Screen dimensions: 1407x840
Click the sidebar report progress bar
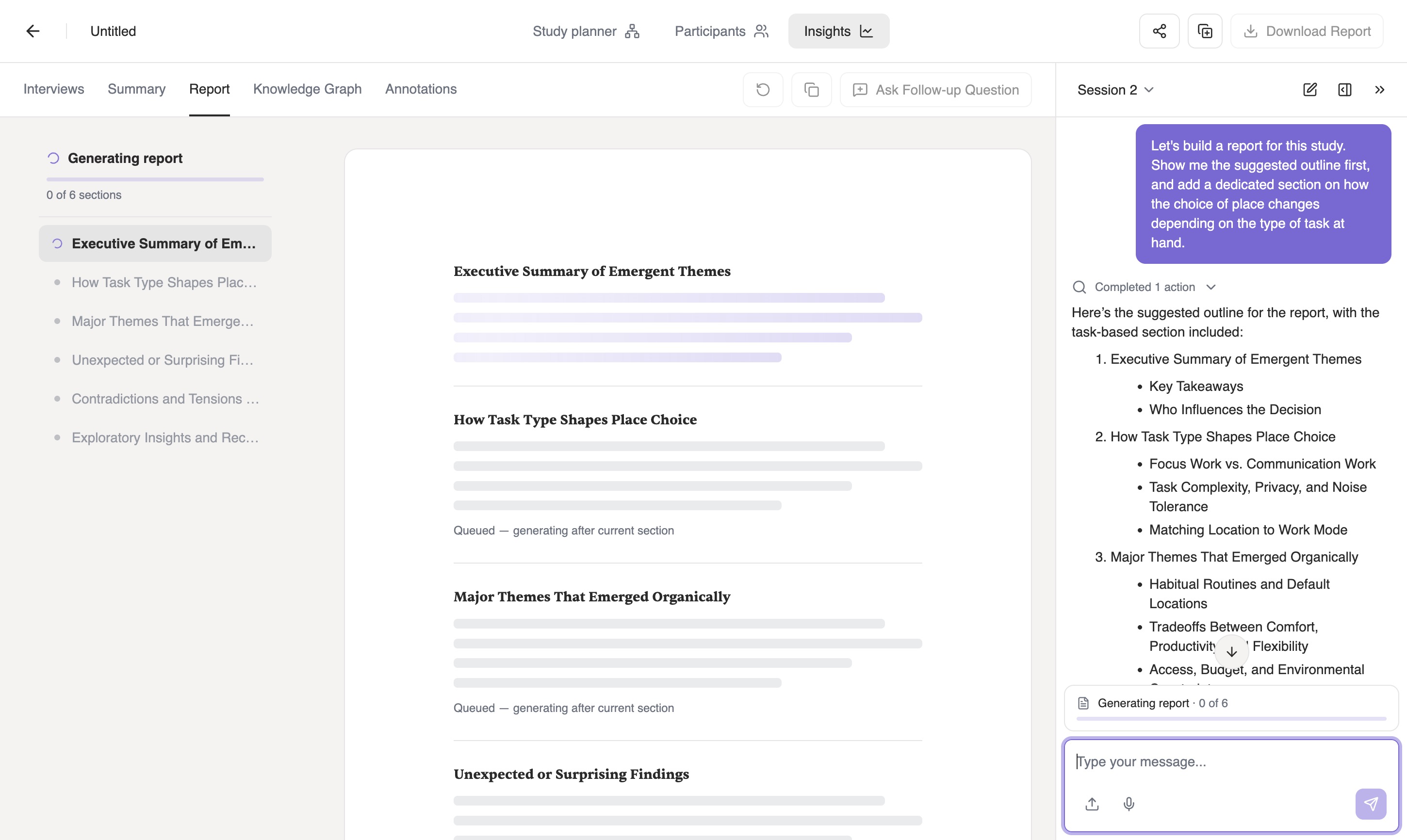tap(155, 179)
